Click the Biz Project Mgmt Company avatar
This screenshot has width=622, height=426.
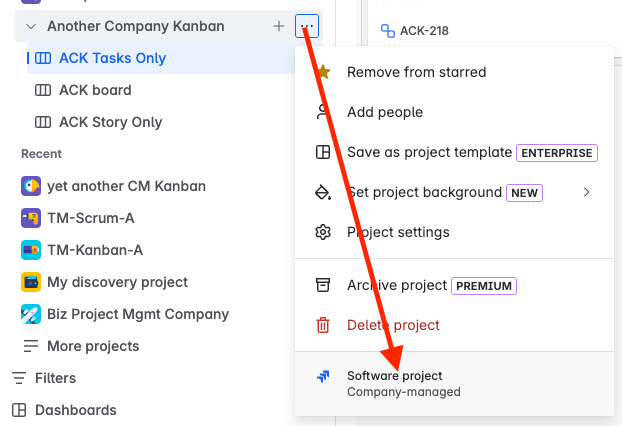(31, 314)
